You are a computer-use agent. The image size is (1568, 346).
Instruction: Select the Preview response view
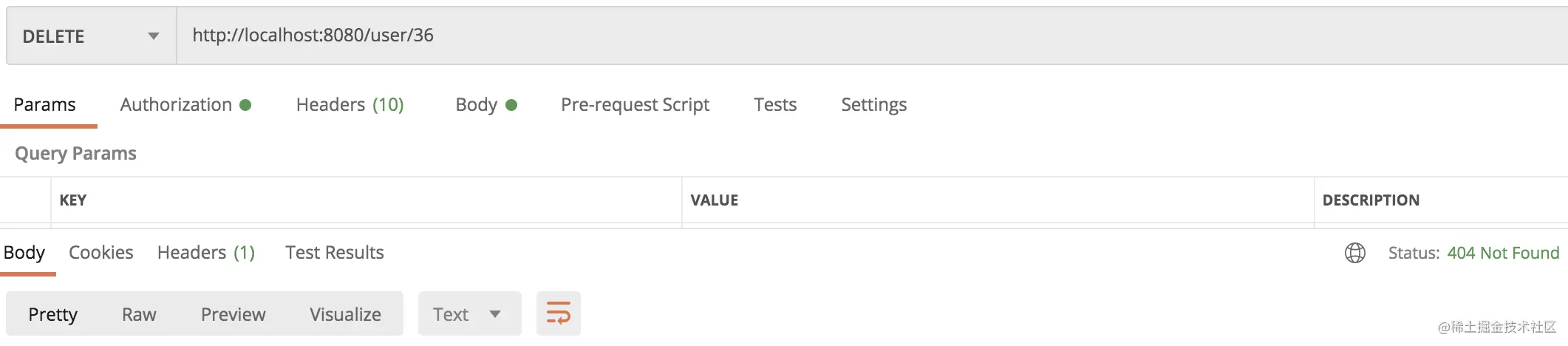(233, 314)
